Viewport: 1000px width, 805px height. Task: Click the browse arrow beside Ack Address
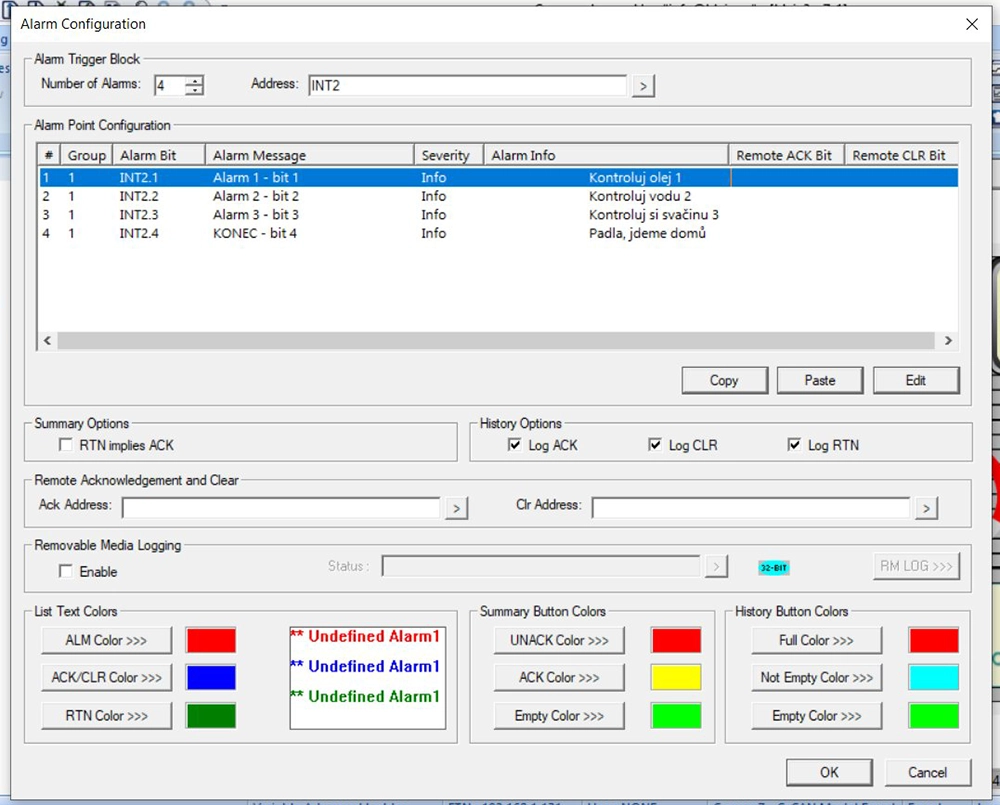coord(456,508)
